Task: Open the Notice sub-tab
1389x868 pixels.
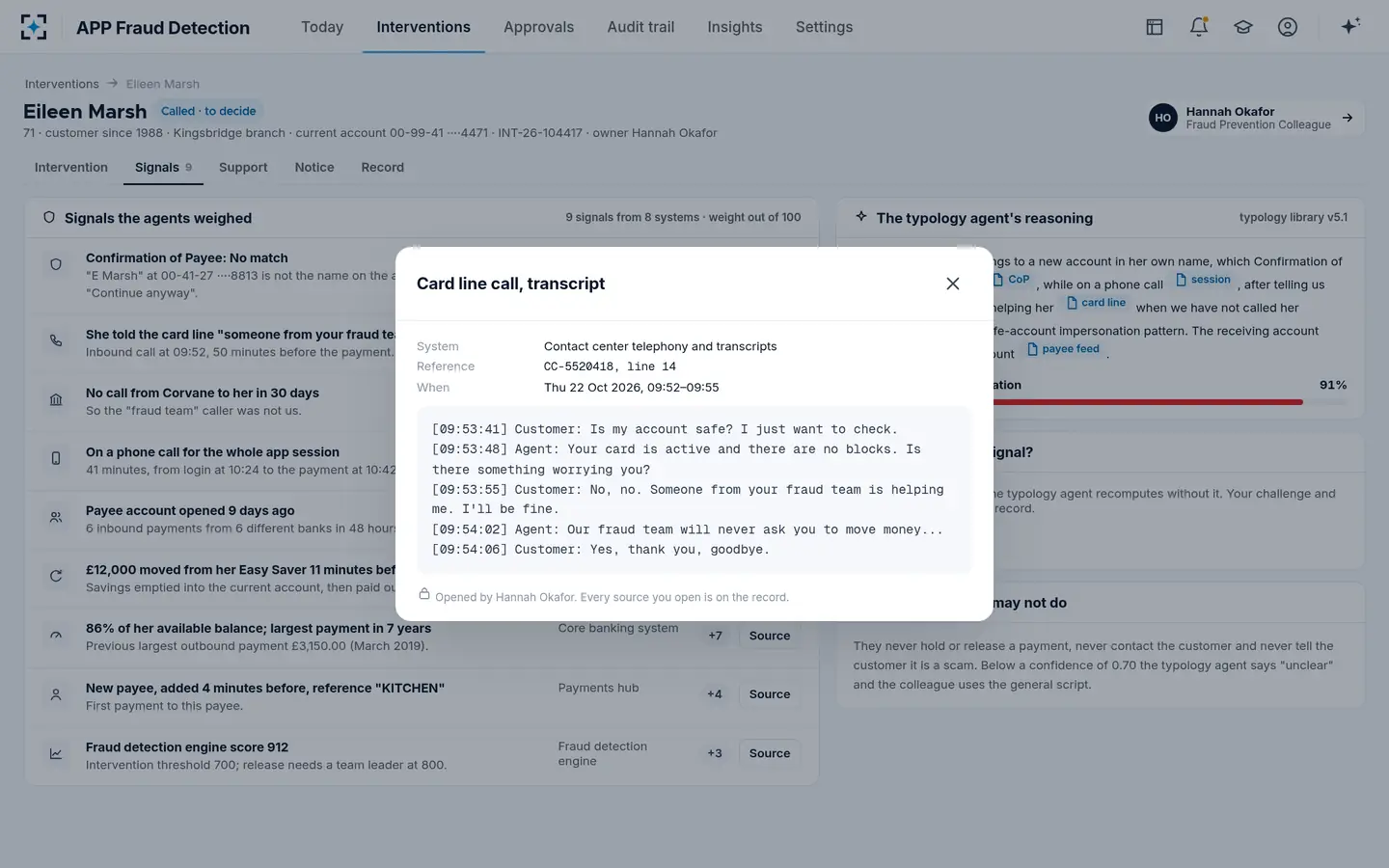Action: pos(314,167)
